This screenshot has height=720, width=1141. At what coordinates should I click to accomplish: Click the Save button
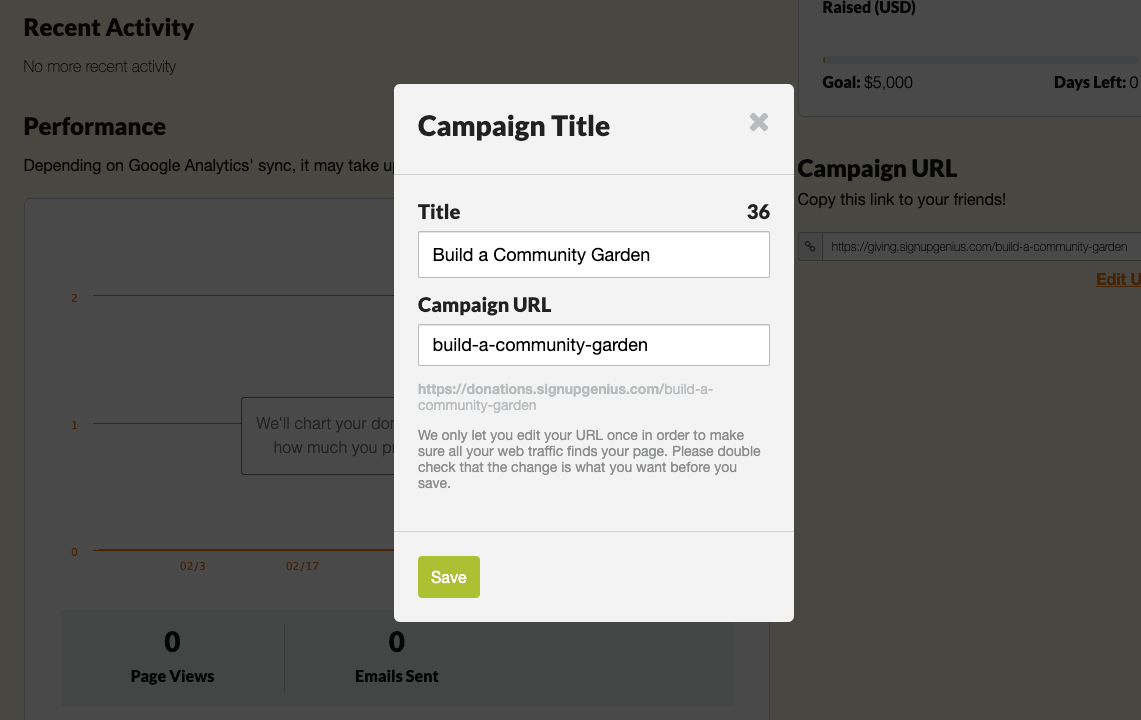pyautogui.click(x=448, y=577)
